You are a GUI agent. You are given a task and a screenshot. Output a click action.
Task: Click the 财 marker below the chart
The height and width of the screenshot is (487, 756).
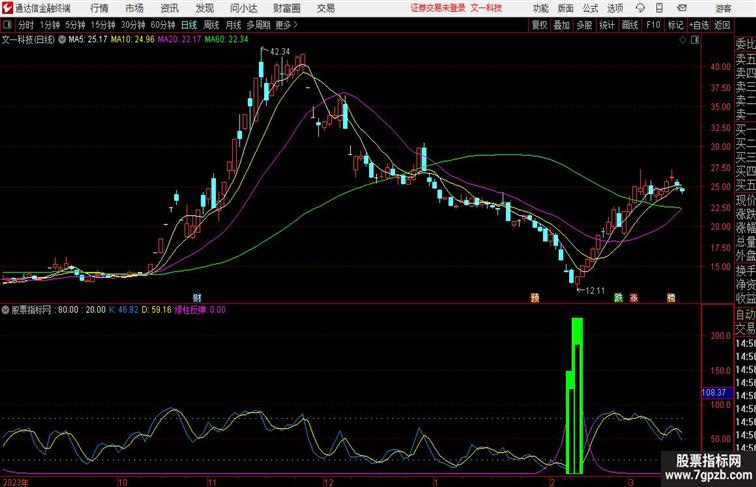[197, 298]
